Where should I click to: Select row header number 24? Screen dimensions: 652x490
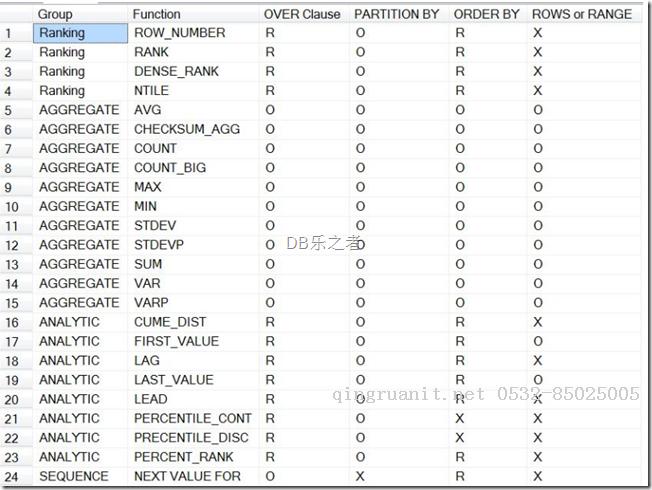pyautogui.click(x=10, y=476)
